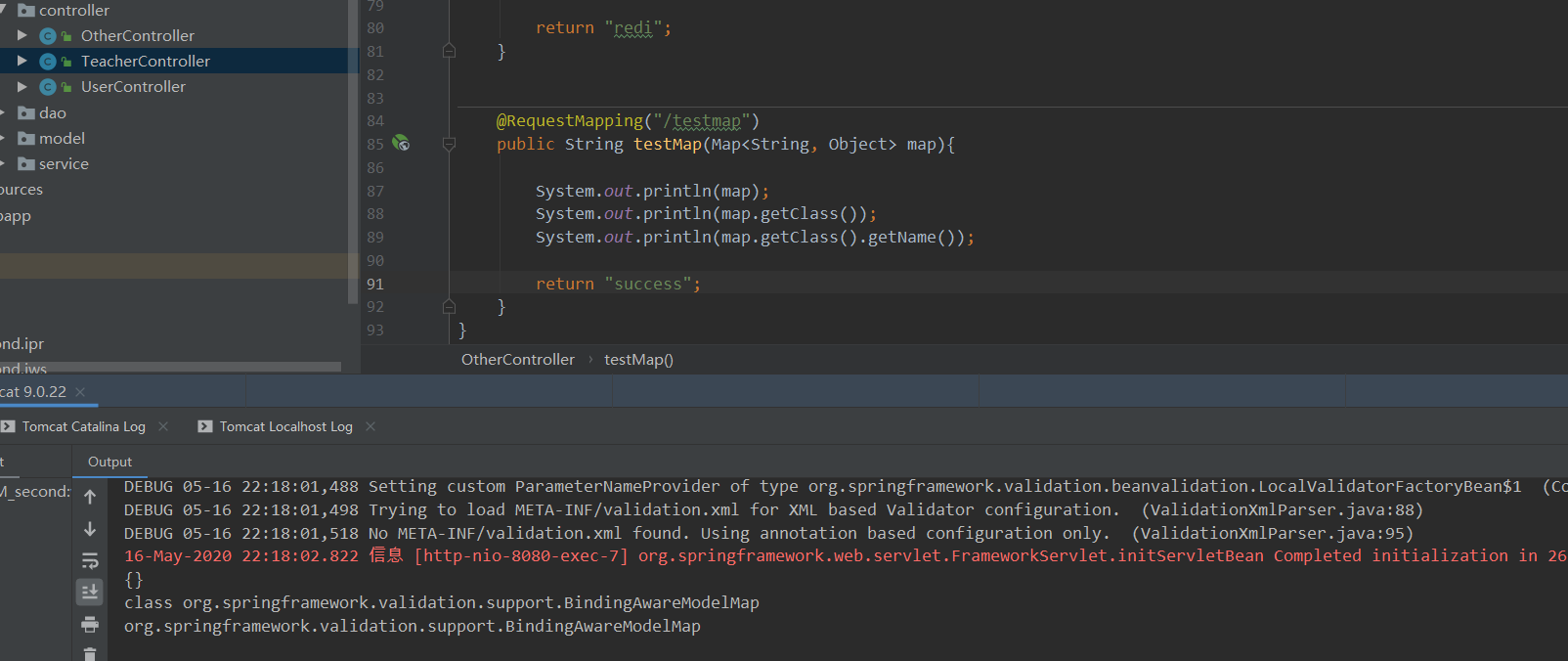This screenshot has height=661, width=1568.
Task: Click the "{}" console output line
Action: click(134, 580)
